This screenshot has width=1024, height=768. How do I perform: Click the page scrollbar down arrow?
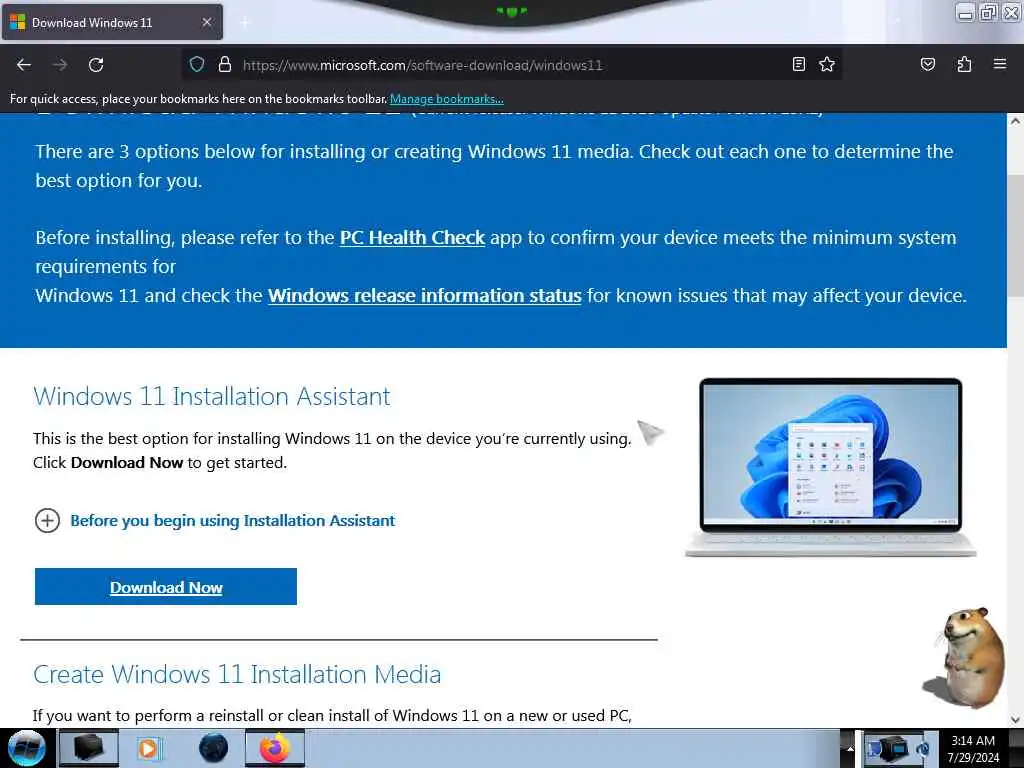coord(1016,720)
